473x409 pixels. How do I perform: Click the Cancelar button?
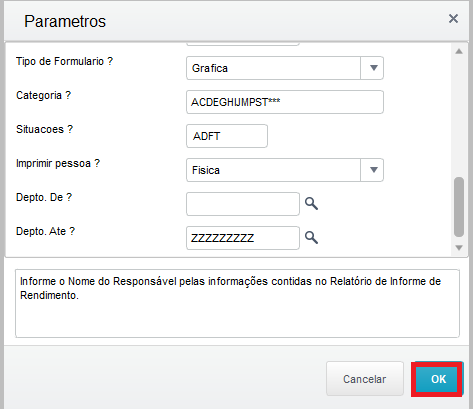pos(365,379)
